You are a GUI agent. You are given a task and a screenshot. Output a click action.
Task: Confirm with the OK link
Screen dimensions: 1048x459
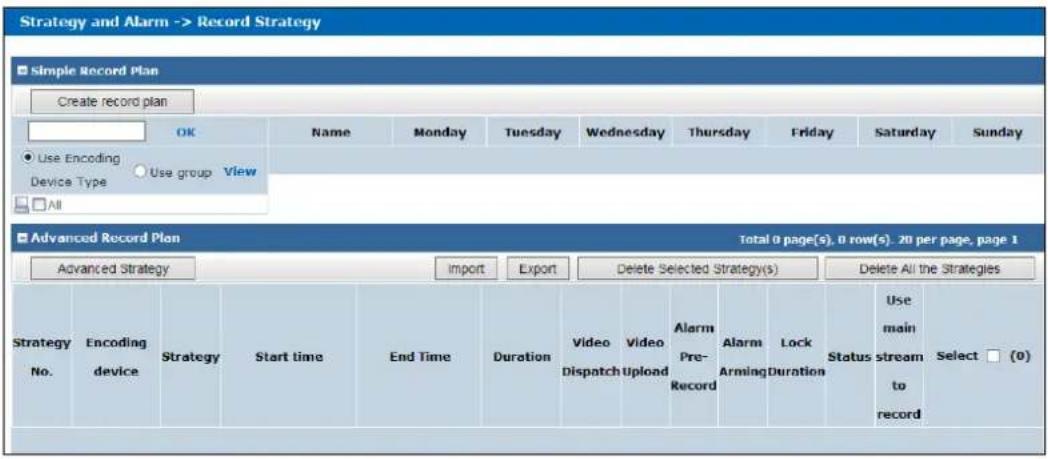pos(186,132)
